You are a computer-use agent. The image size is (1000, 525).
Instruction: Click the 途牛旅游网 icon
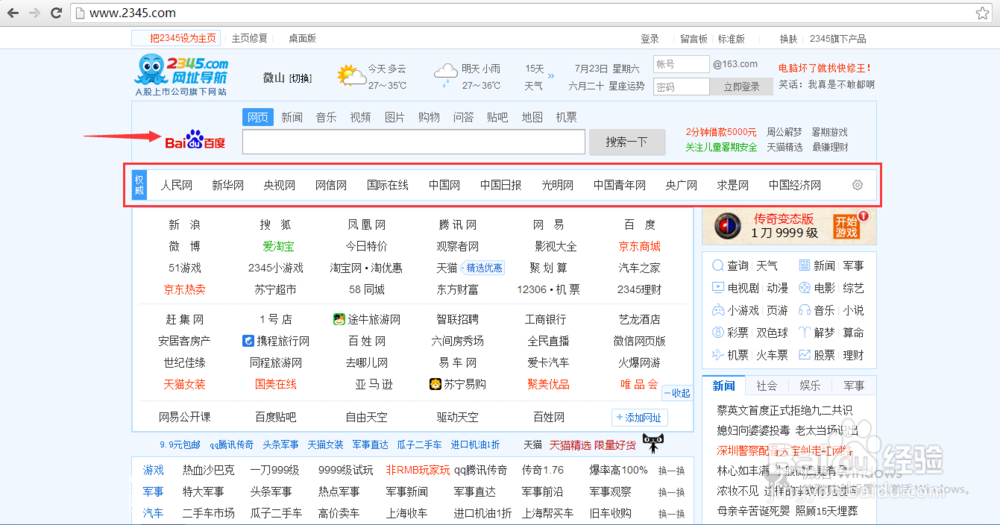[339, 319]
